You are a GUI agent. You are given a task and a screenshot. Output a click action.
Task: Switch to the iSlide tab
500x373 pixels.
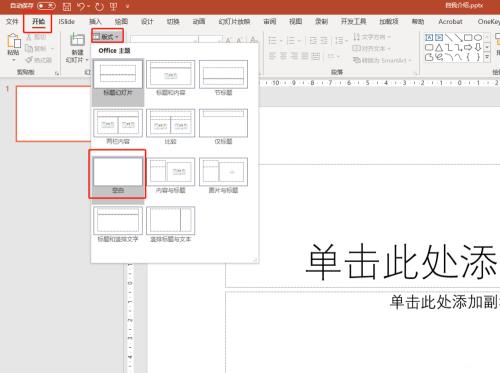point(66,22)
